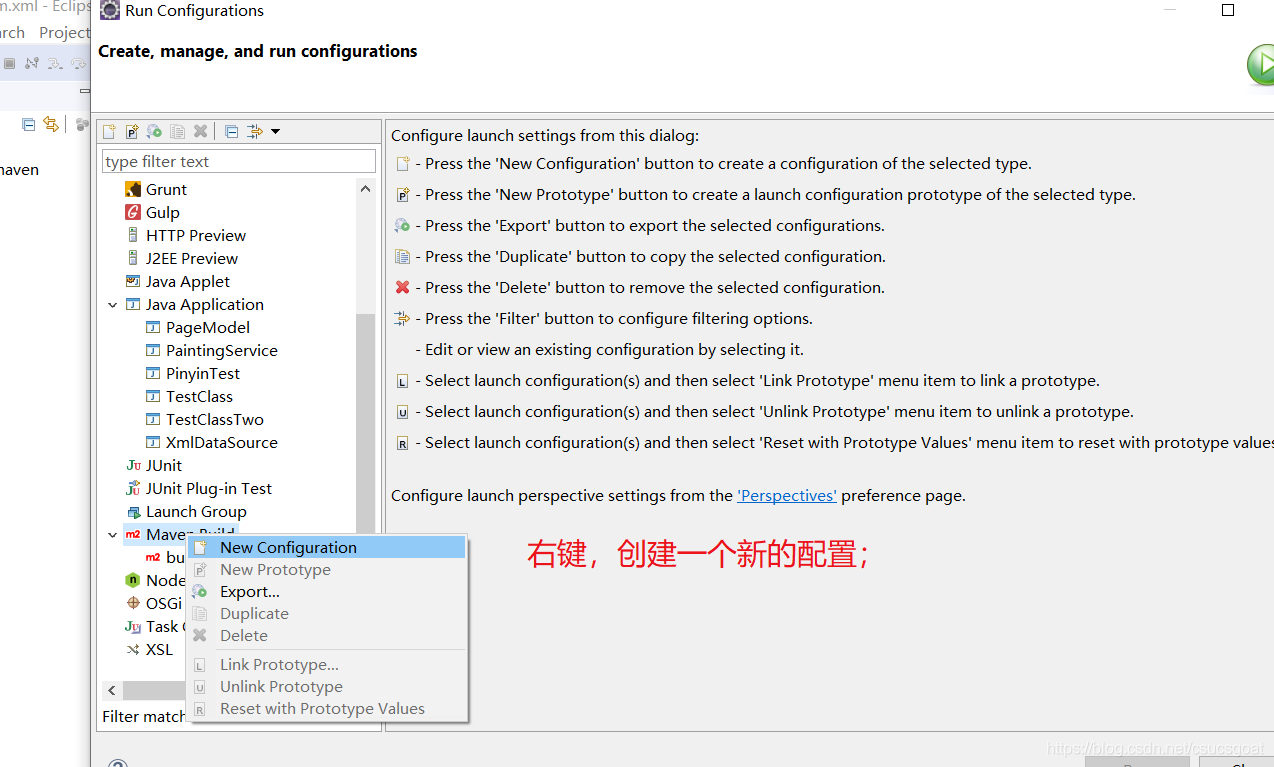Choose New Configuration from context menu
This screenshot has width=1274, height=767.
pos(327,547)
